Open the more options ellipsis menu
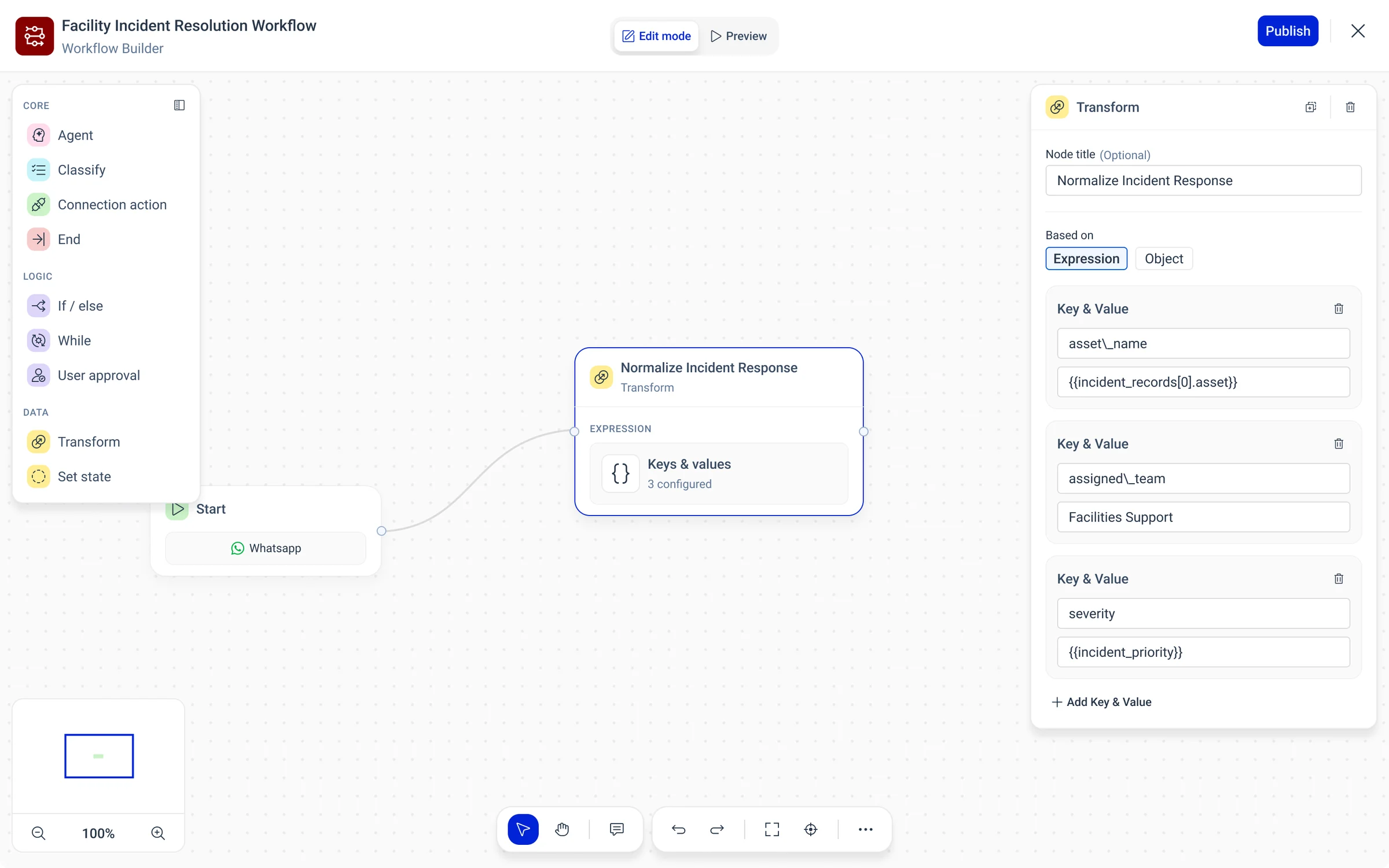This screenshot has height=868, width=1389. point(866,829)
